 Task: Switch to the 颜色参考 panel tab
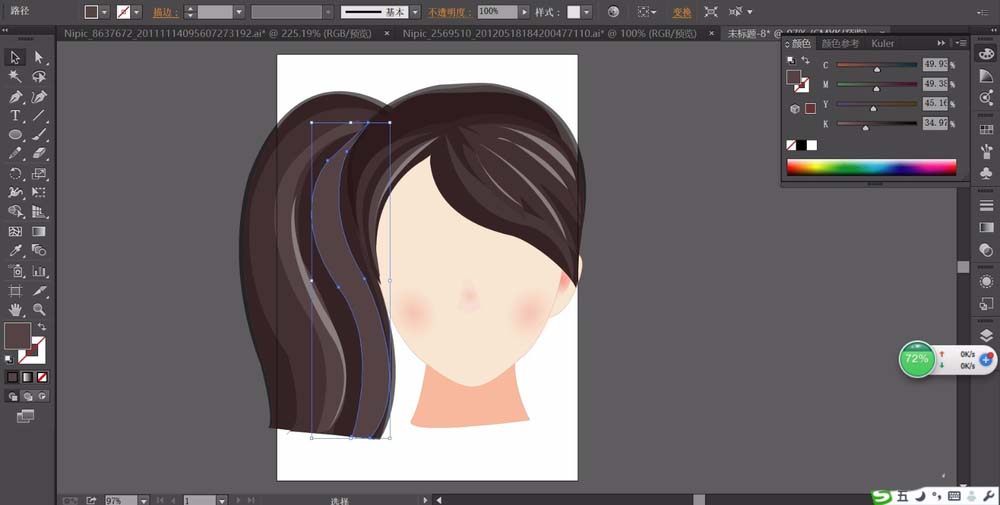pos(840,44)
